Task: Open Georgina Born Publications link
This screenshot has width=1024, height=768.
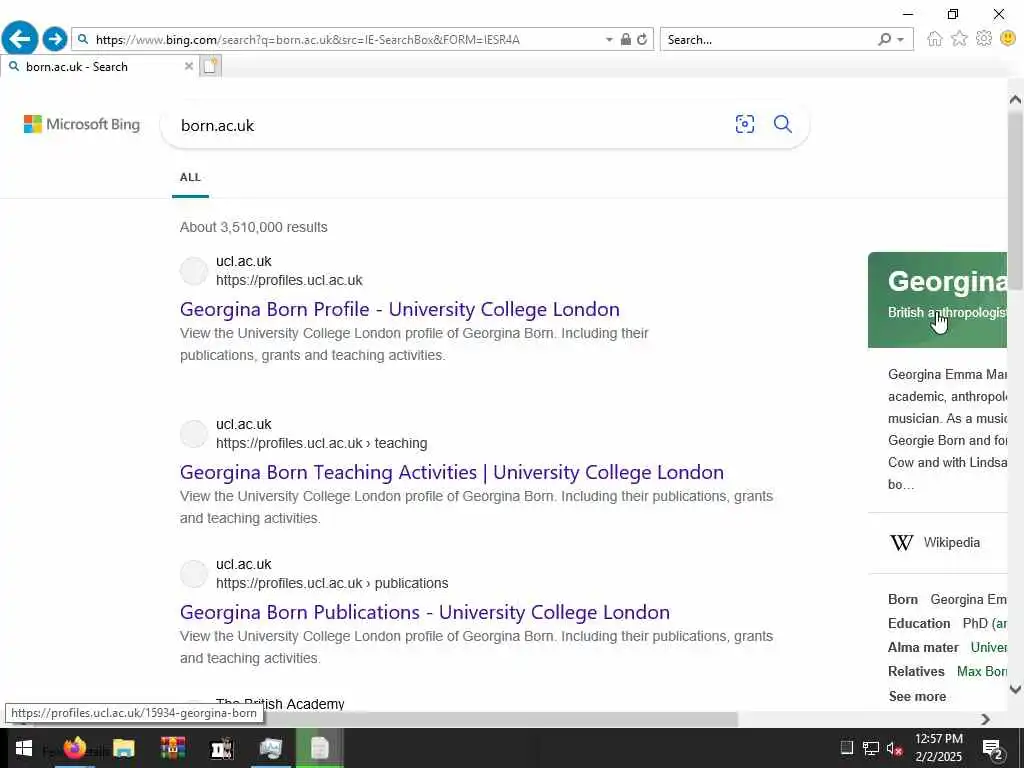Action: click(424, 612)
